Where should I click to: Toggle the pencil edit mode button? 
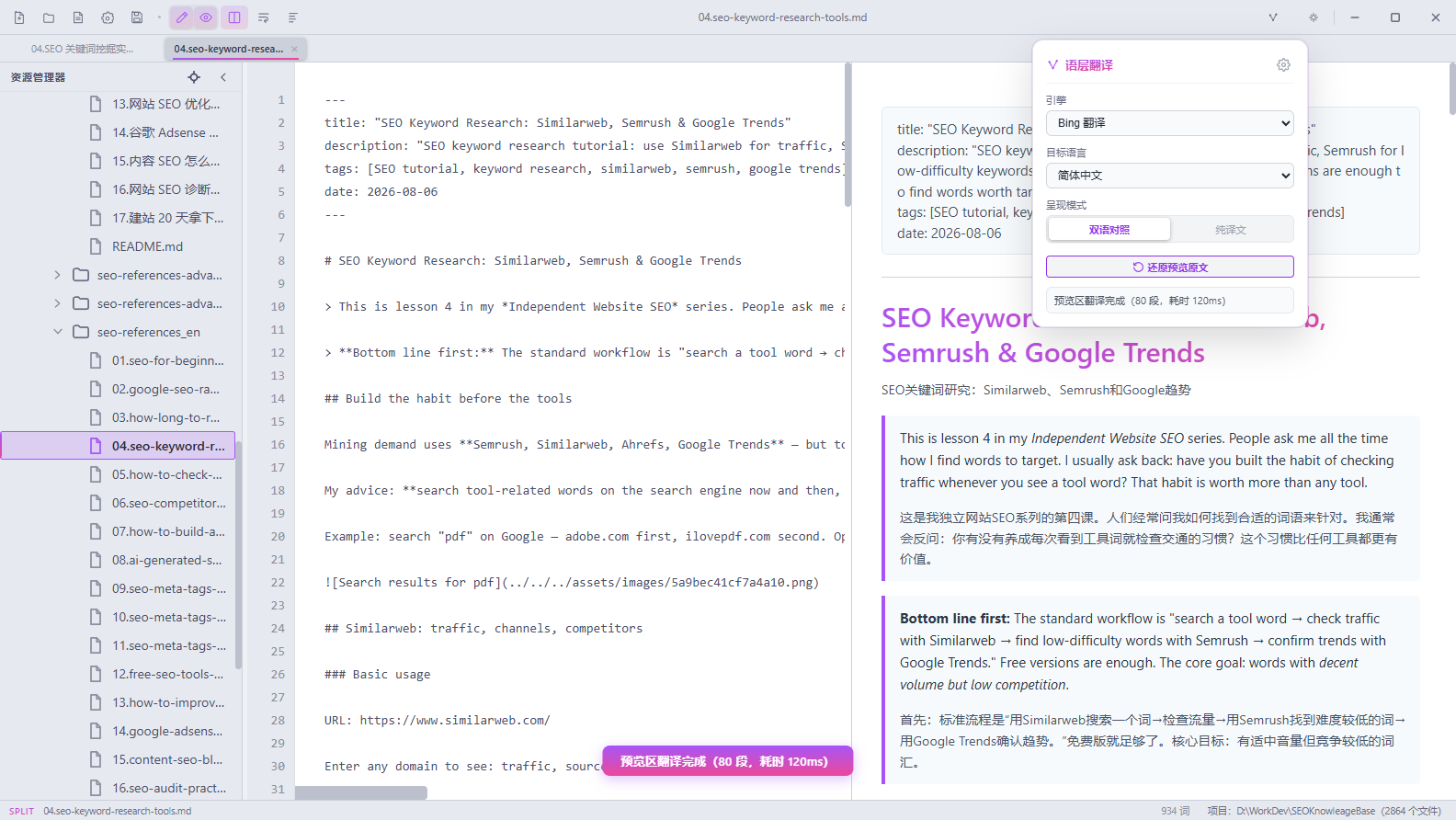182,17
